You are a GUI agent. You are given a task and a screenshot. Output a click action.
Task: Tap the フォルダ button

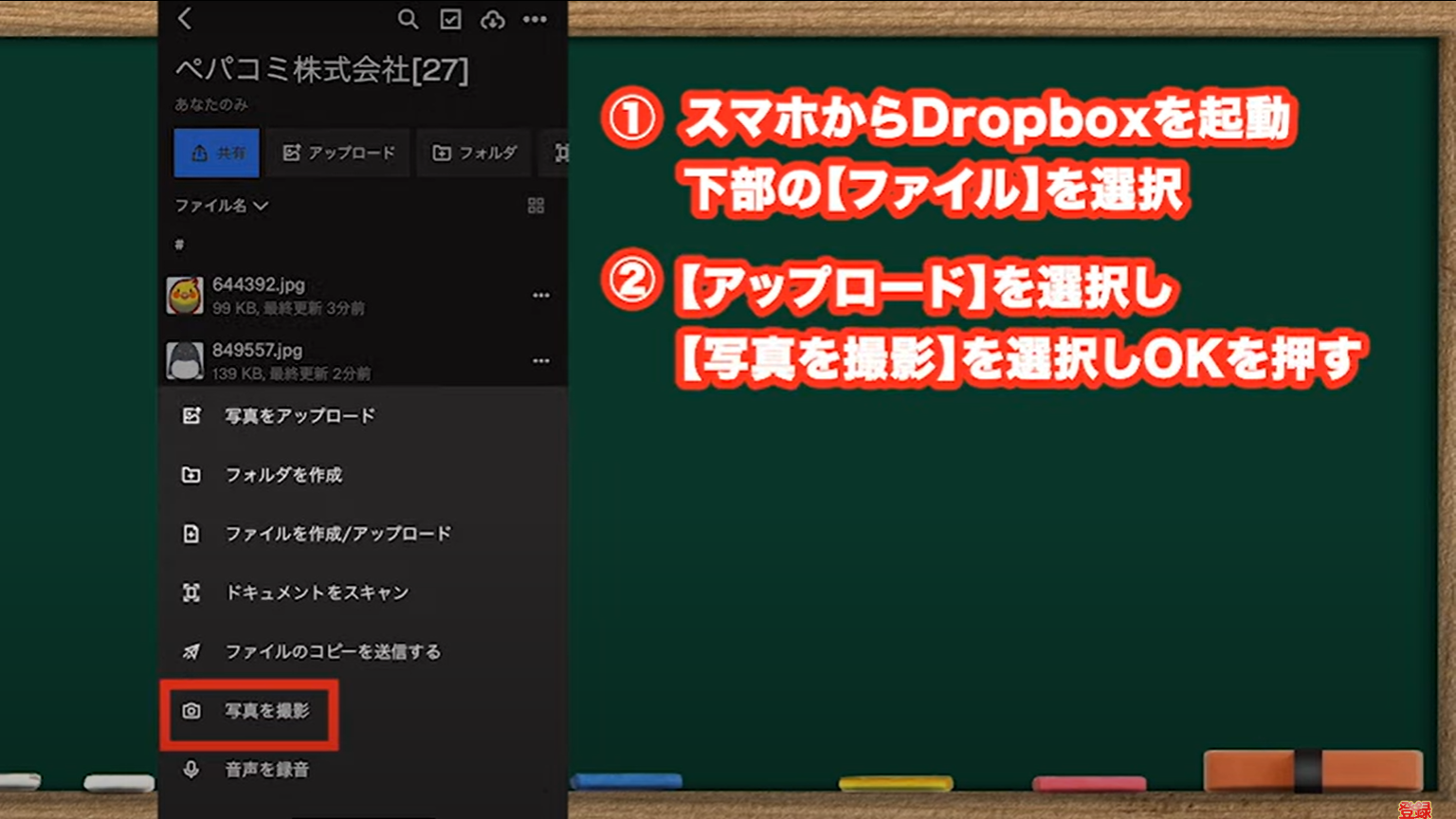pos(474,153)
